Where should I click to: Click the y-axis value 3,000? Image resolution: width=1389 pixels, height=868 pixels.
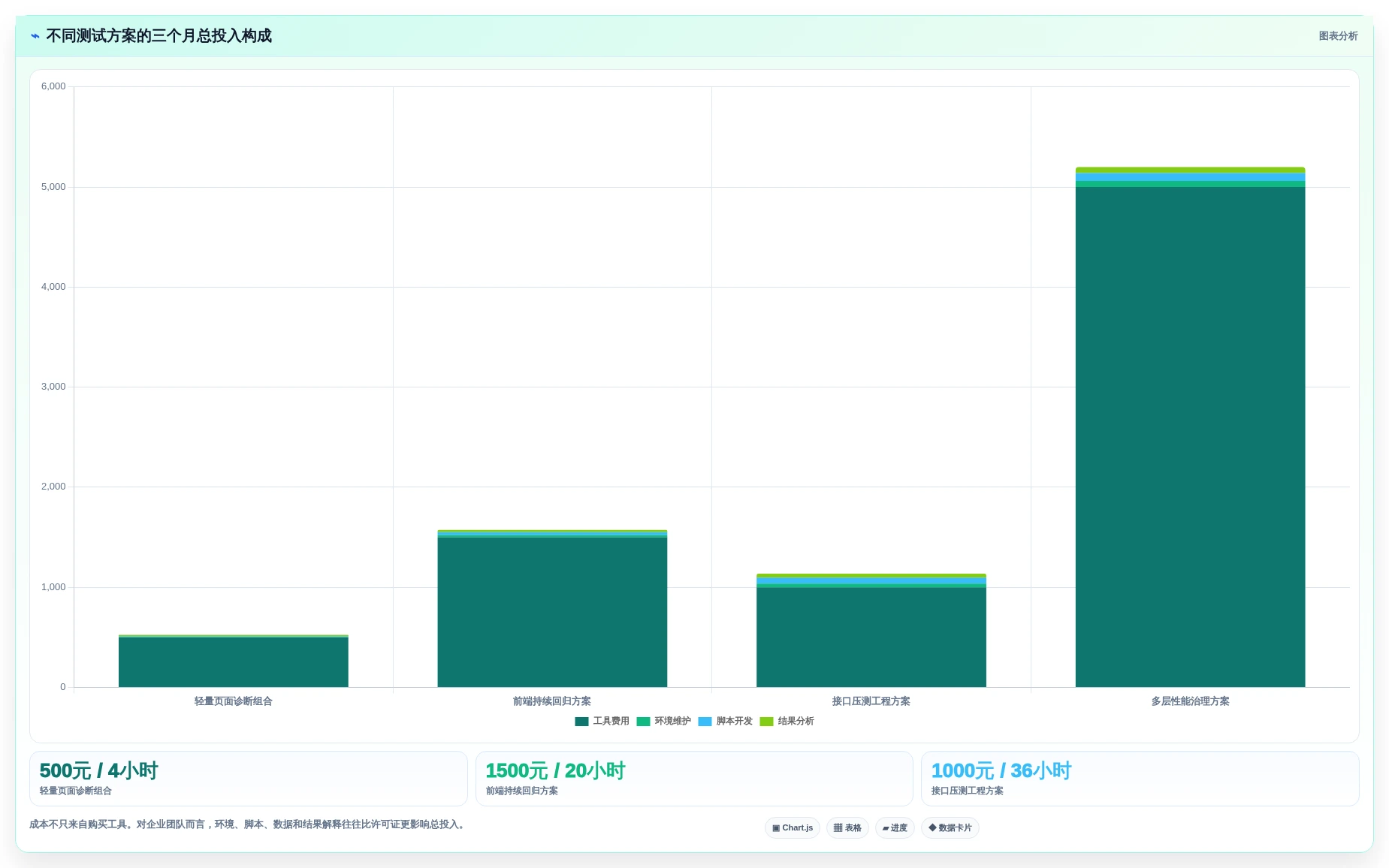pyautogui.click(x=53, y=387)
